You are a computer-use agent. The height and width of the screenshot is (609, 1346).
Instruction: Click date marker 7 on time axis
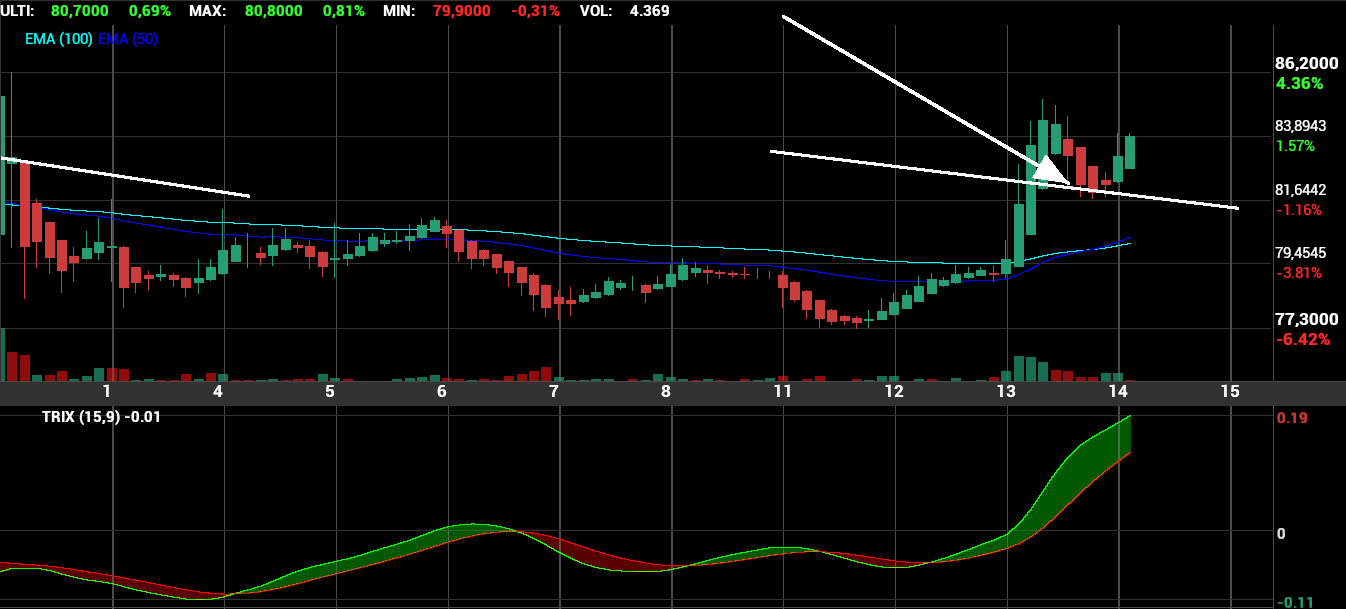pyautogui.click(x=554, y=391)
